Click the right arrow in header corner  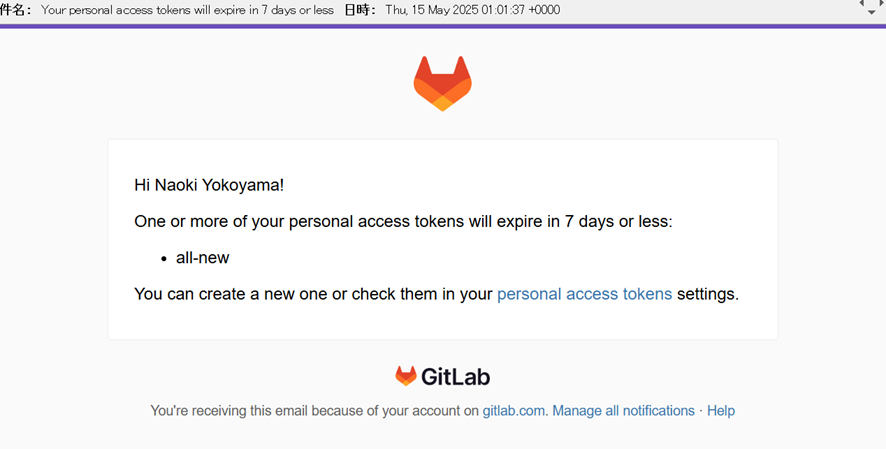coord(880,4)
